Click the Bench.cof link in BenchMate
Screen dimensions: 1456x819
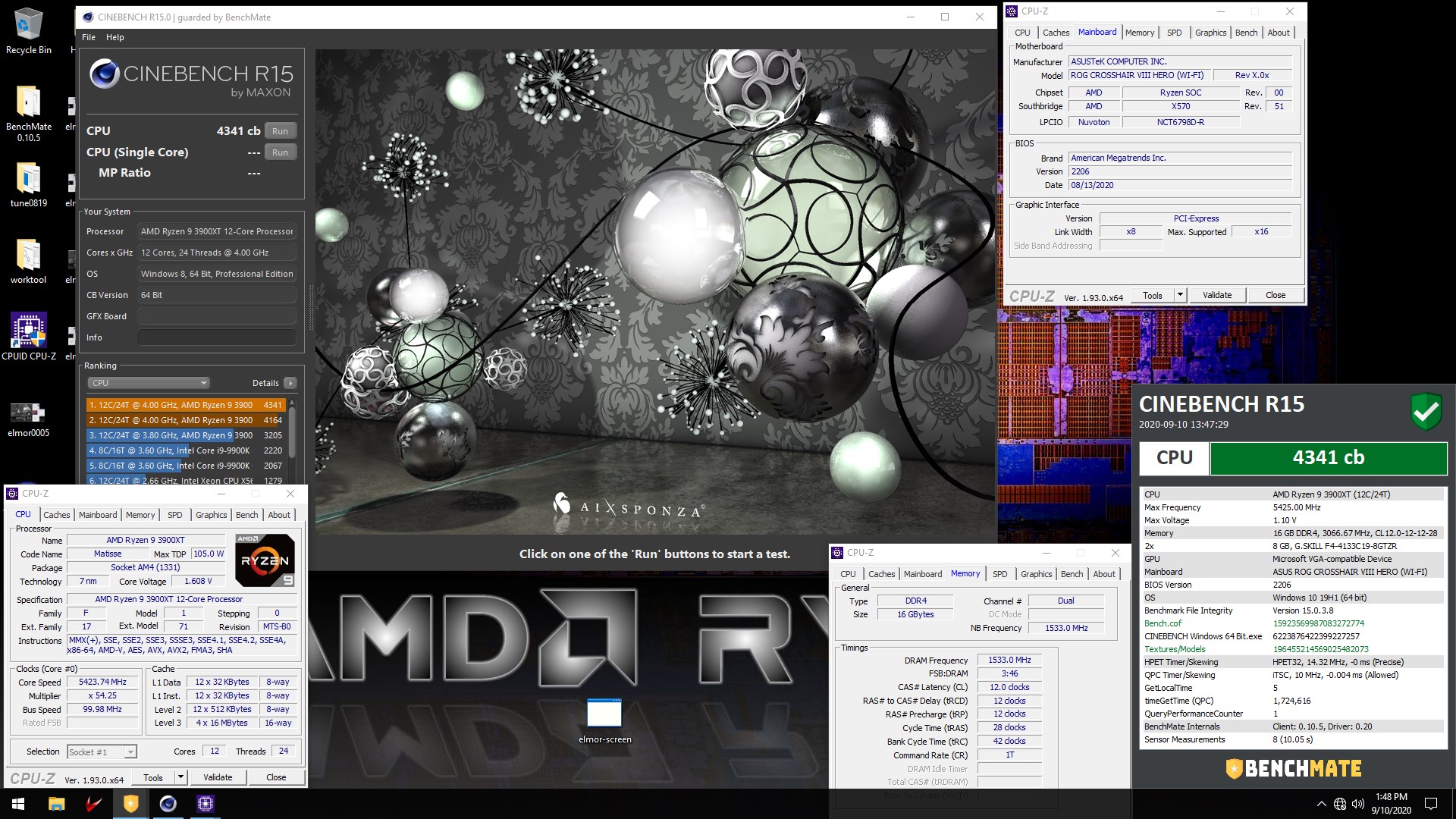pos(1163,623)
